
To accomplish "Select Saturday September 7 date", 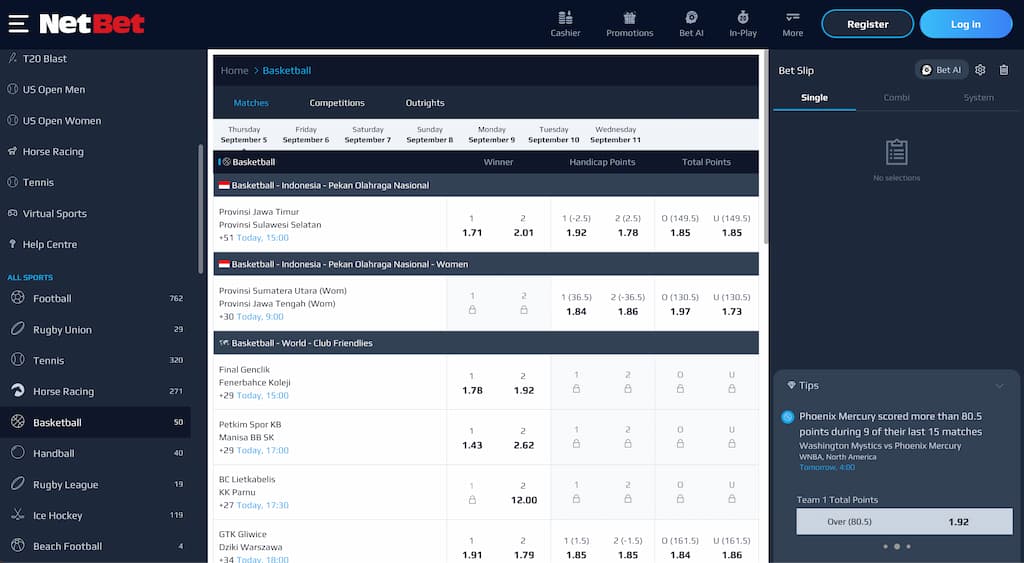I will [x=368, y=135].
